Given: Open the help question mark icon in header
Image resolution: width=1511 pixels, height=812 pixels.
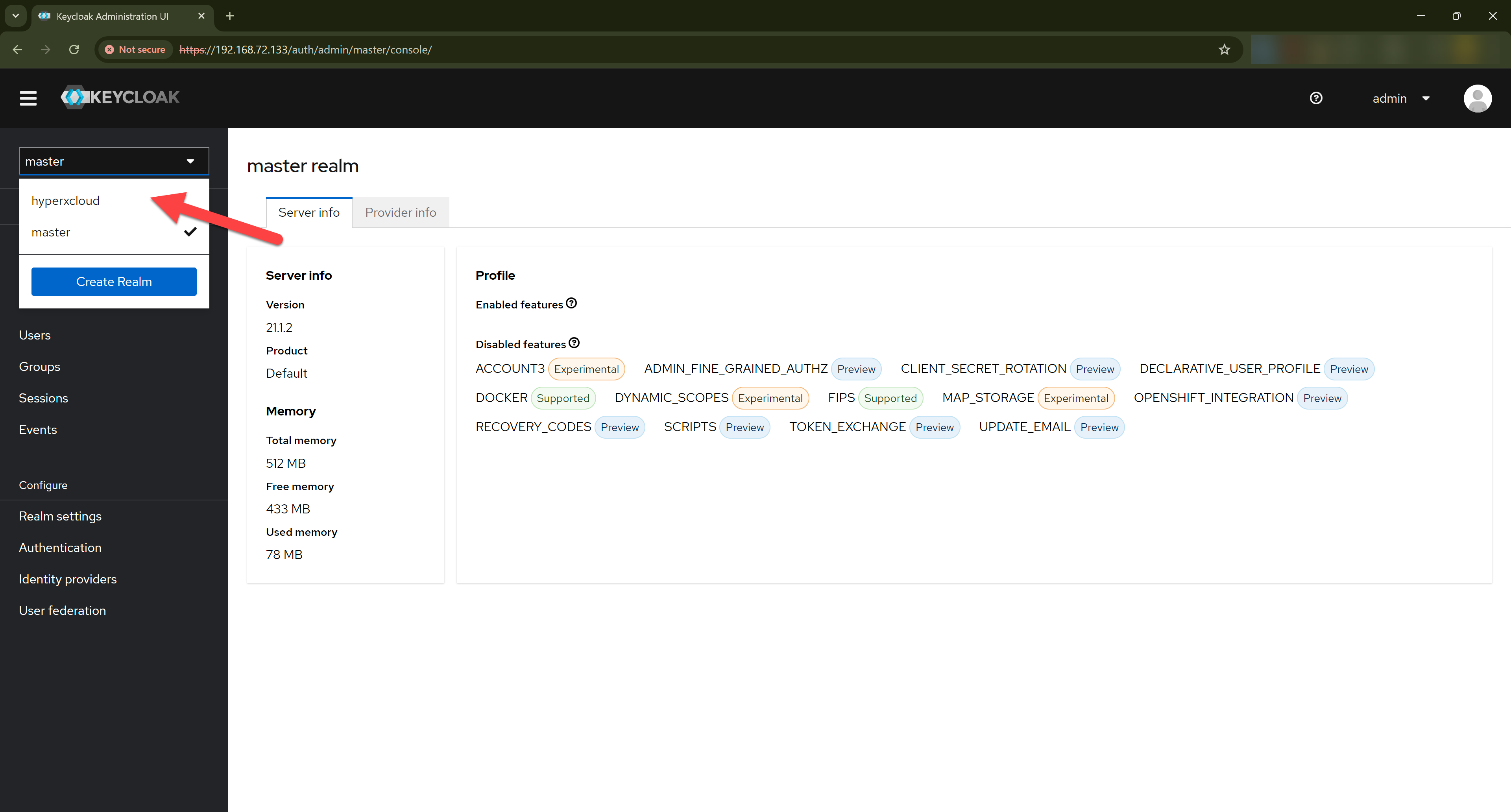Looking at the screenshot, I should point(1316,98).
